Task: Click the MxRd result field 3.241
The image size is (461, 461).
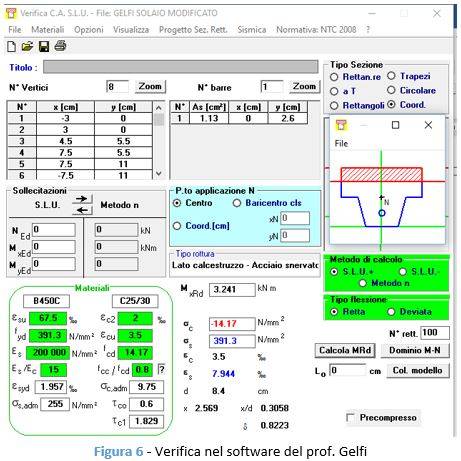Action: pos(232,289)
